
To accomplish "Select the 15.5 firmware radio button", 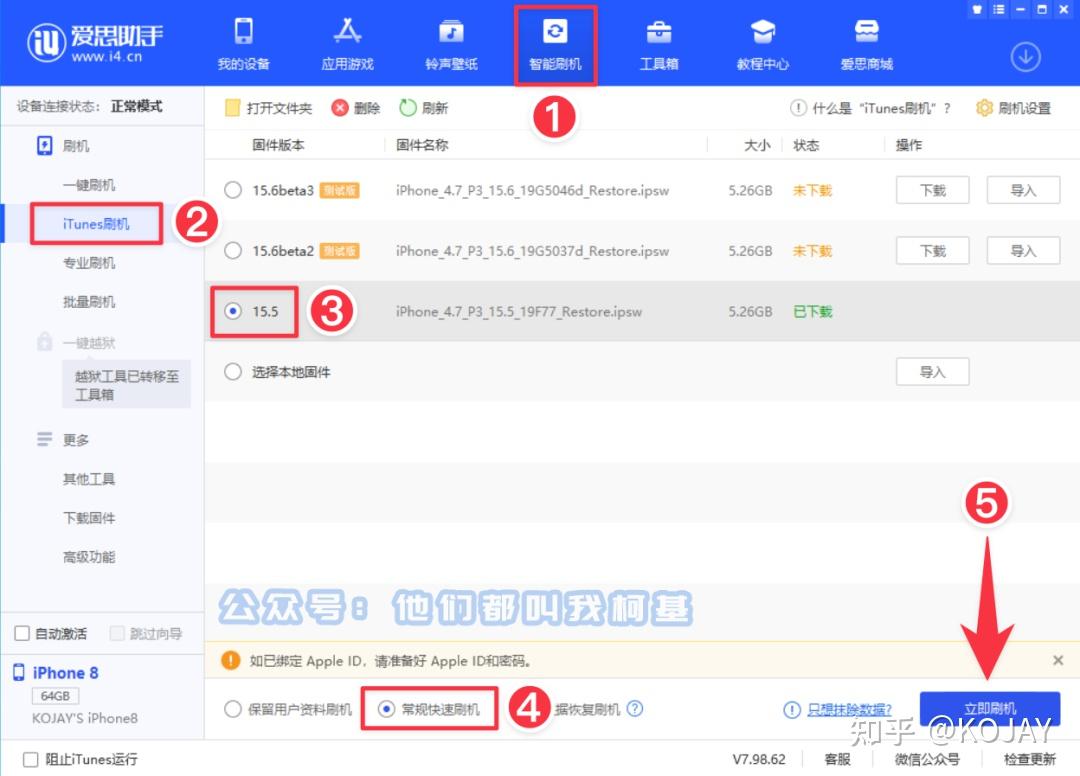I will [x=233, y=311].
